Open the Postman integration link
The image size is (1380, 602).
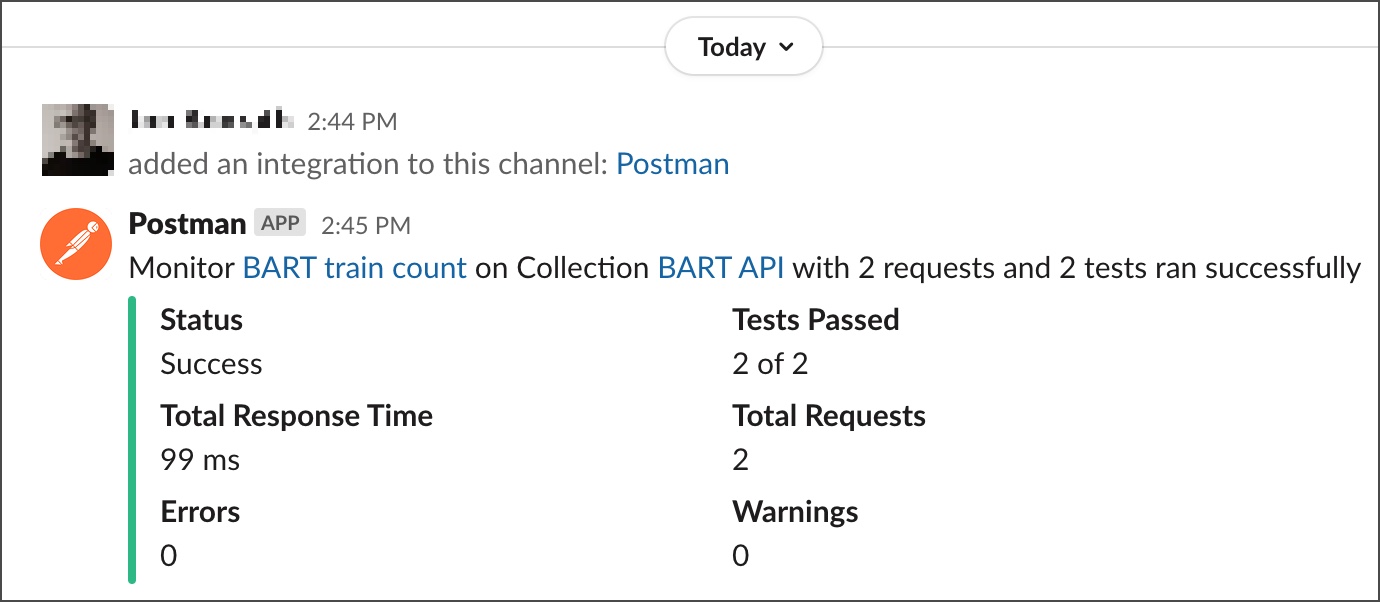coord(672,164)
